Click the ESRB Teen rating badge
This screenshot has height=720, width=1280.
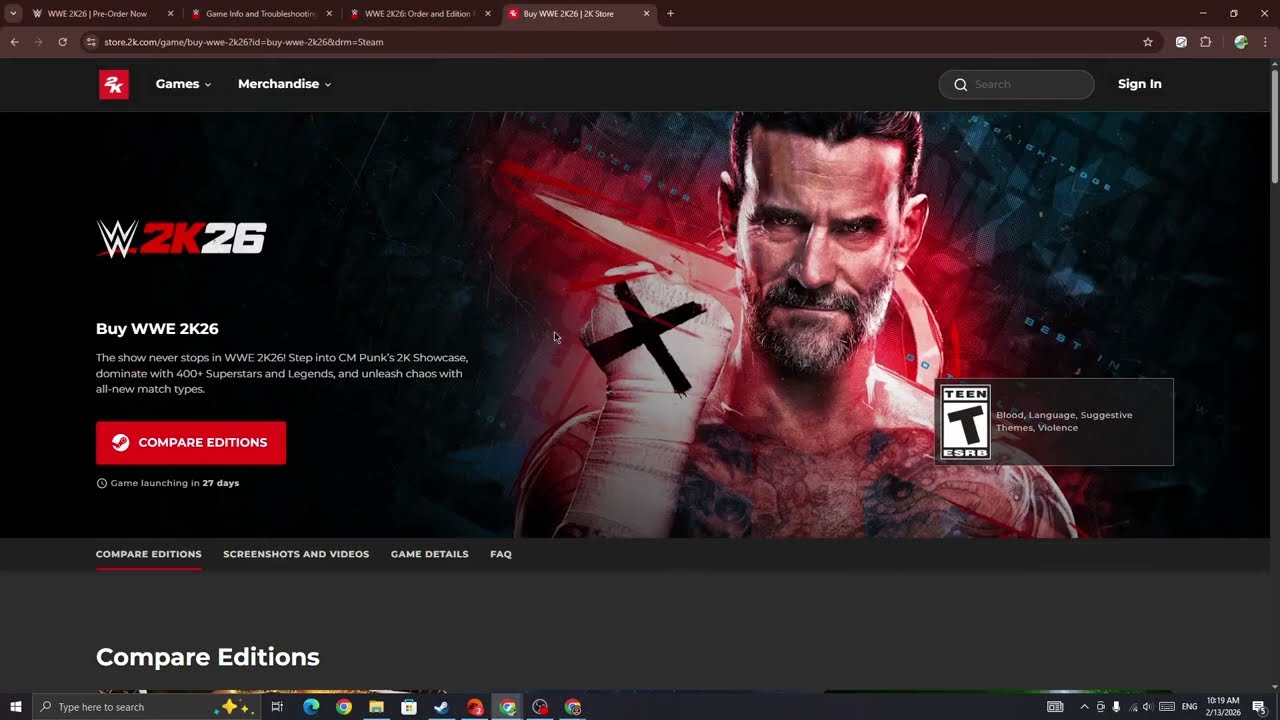966,422
